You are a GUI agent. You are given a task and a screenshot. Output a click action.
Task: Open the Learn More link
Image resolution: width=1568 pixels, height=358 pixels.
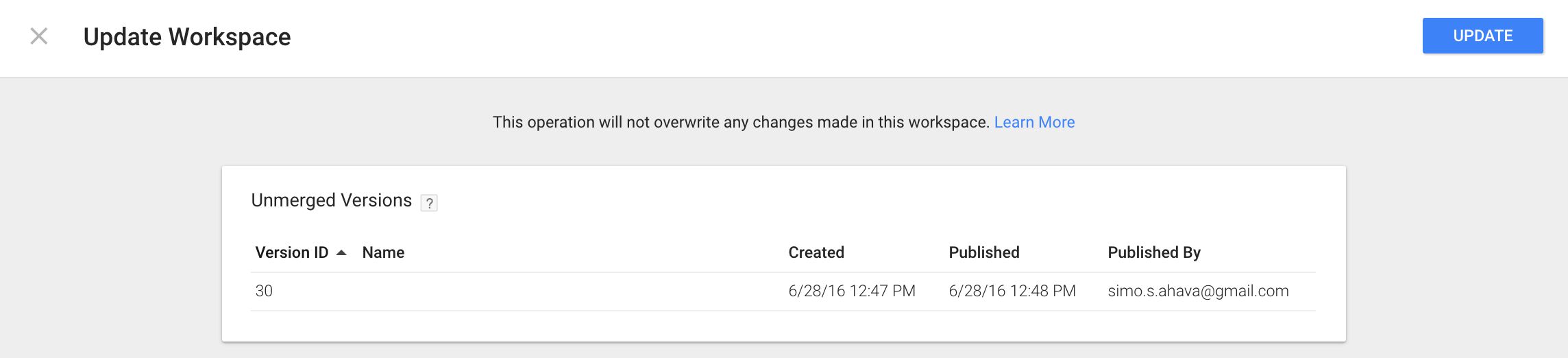coord(1034,122)
